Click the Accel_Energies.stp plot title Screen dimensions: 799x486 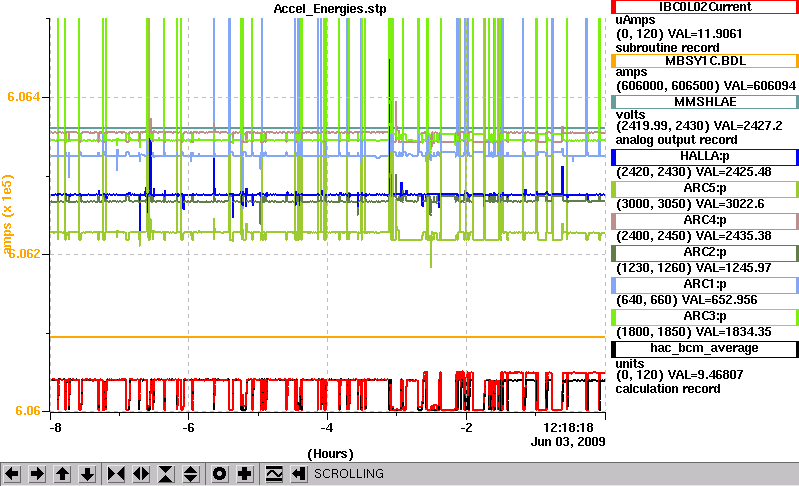point(330,9)
